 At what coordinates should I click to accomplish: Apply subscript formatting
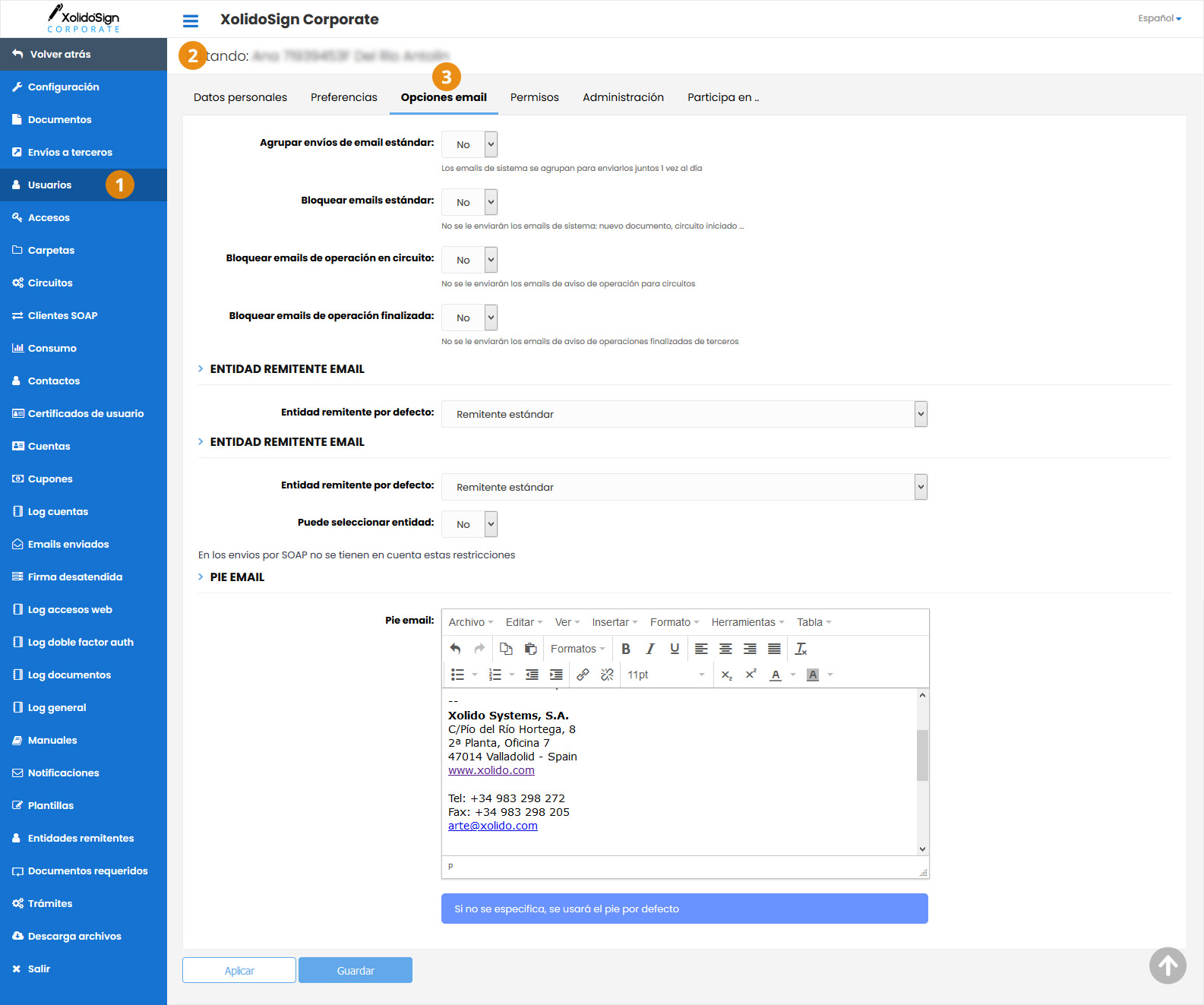coord(727,675)
